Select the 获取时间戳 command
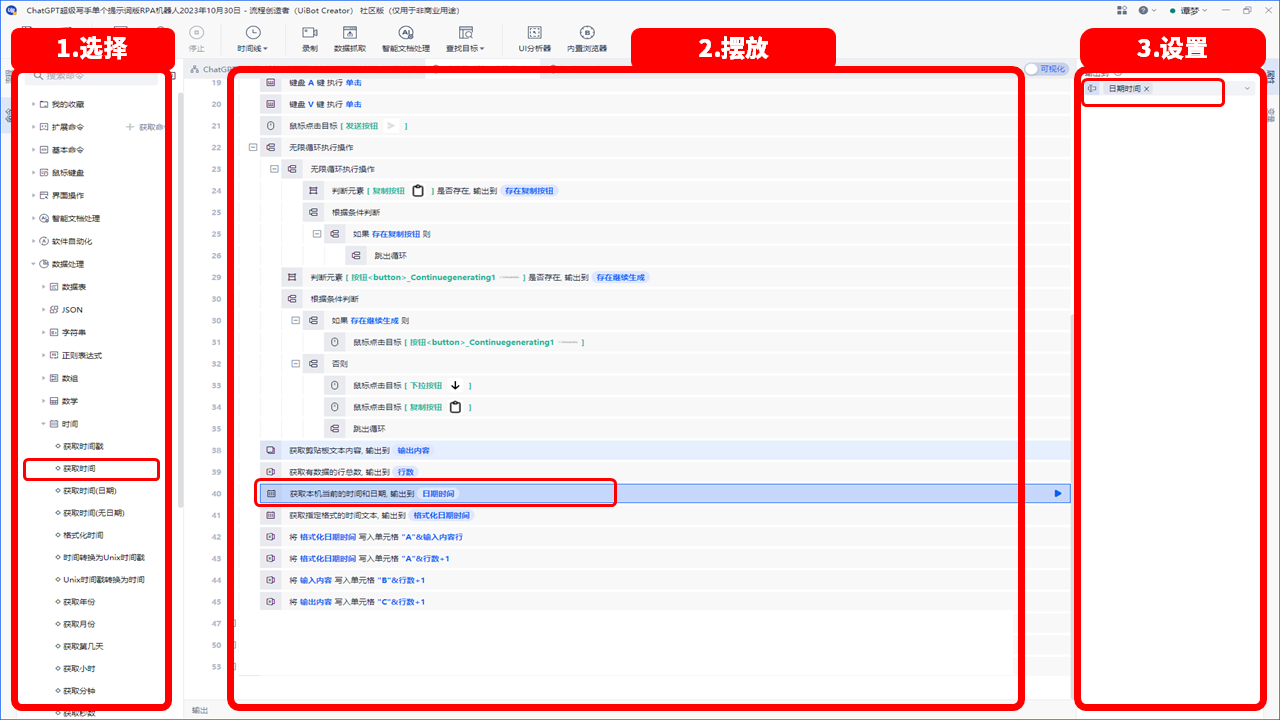Viewport: 1280px width, 720px height. tap(83, 446)
